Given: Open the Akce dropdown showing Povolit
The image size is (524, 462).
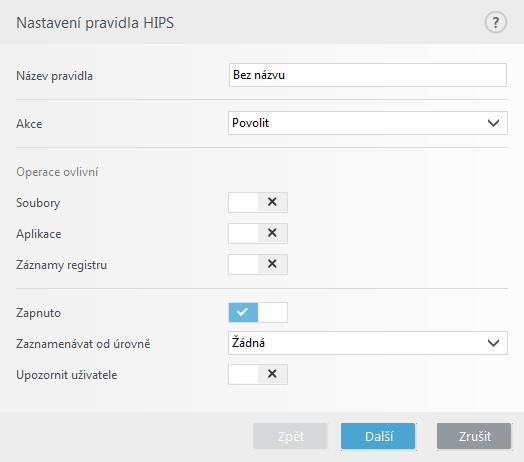Looking at the screenshot, I should pyautogui.click(x=368, y=123).
